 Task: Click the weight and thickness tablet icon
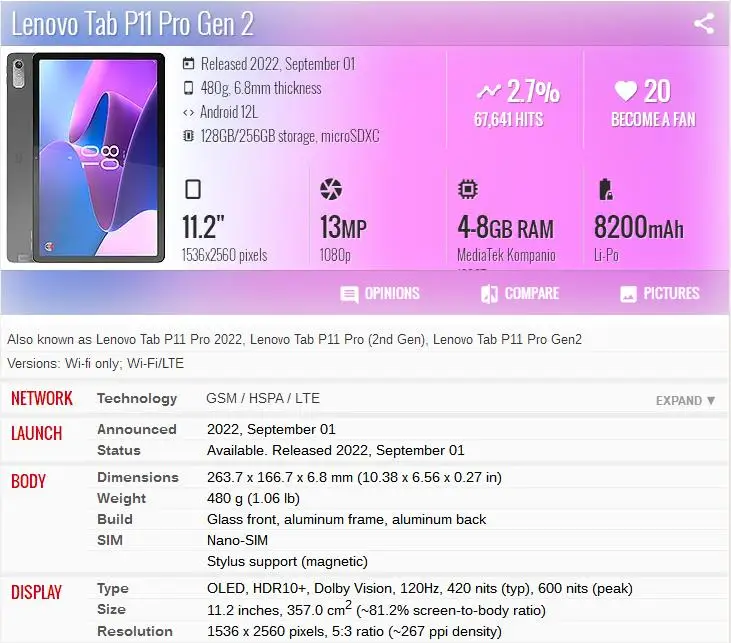click(x=188, y=88)
